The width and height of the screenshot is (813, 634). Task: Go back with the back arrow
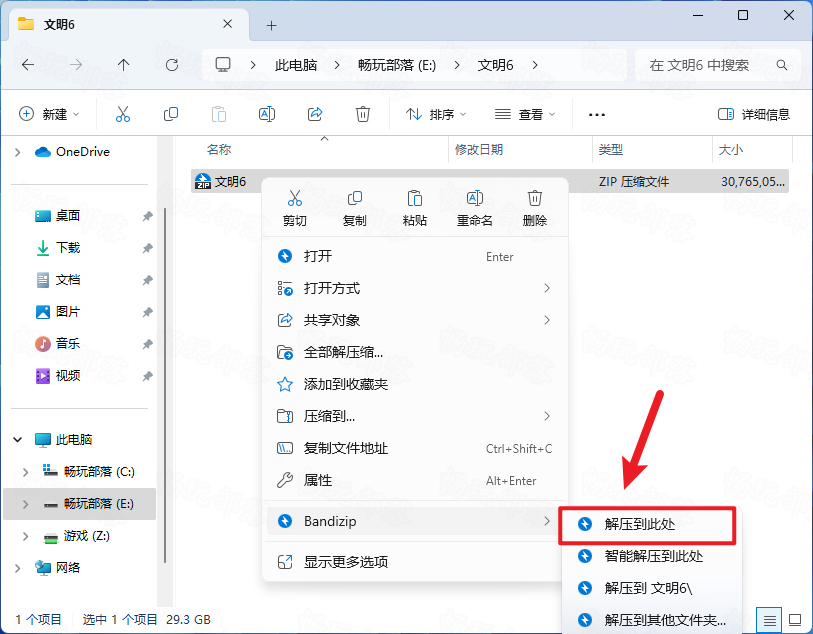click(x=28, y=65)
